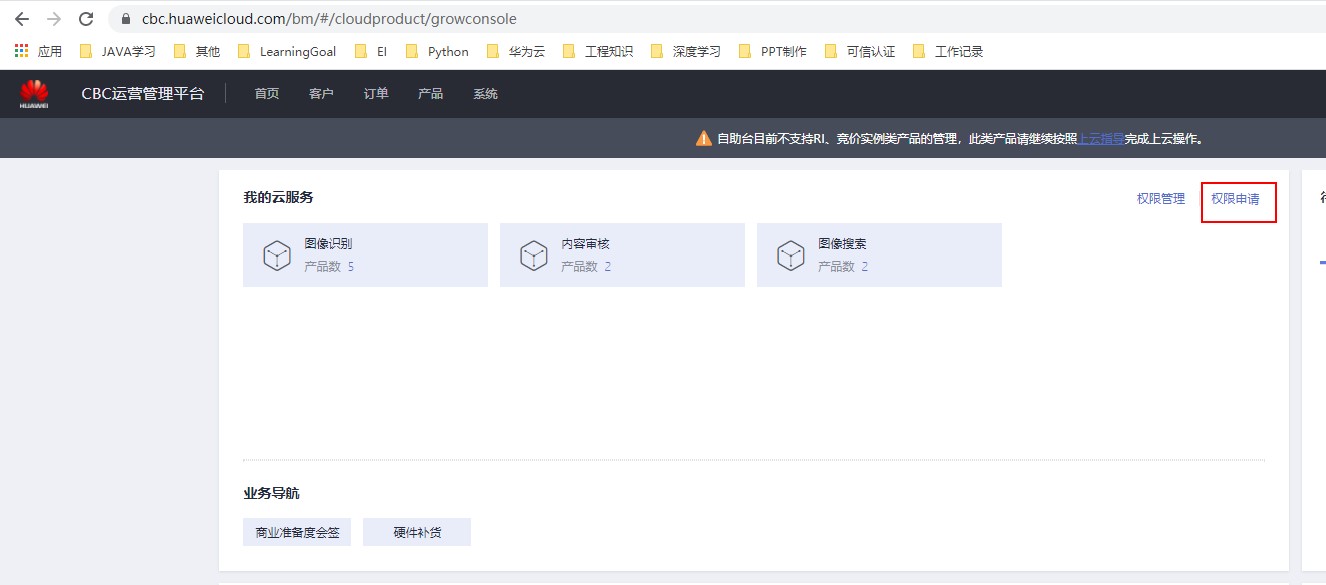The height and width of the screenshot is (585, 1326).
Task: Click the Huawei logo in the header
Action: (34, 93)
